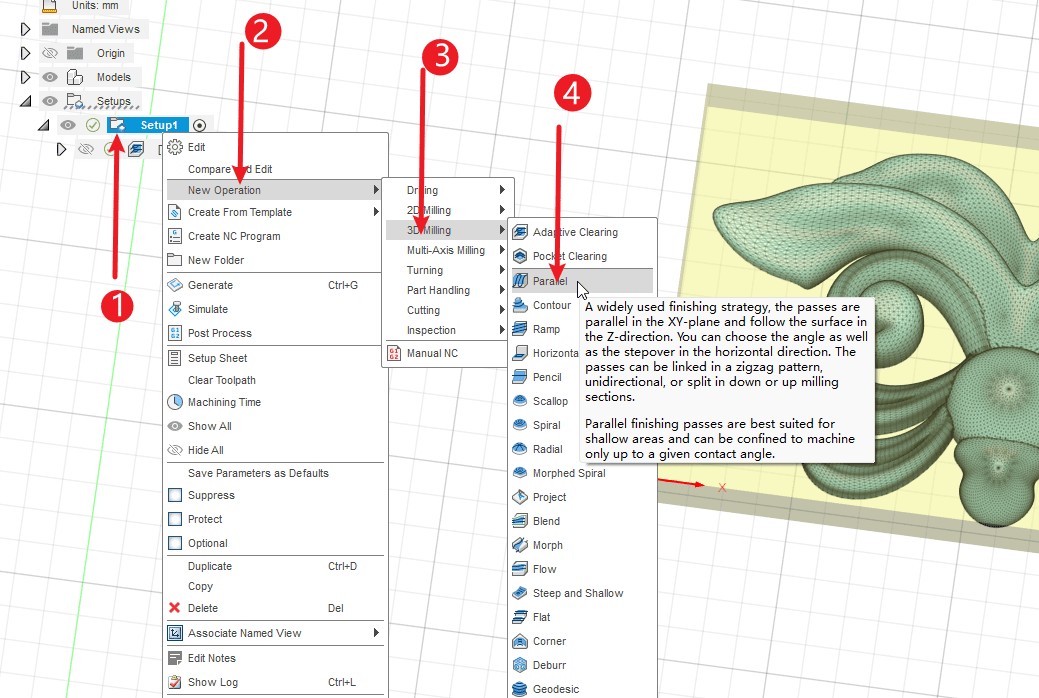The width and height of the screenshot is (1039, 698).
Task: Toggle the Suppress checkbox
Action: click(175, 495)
